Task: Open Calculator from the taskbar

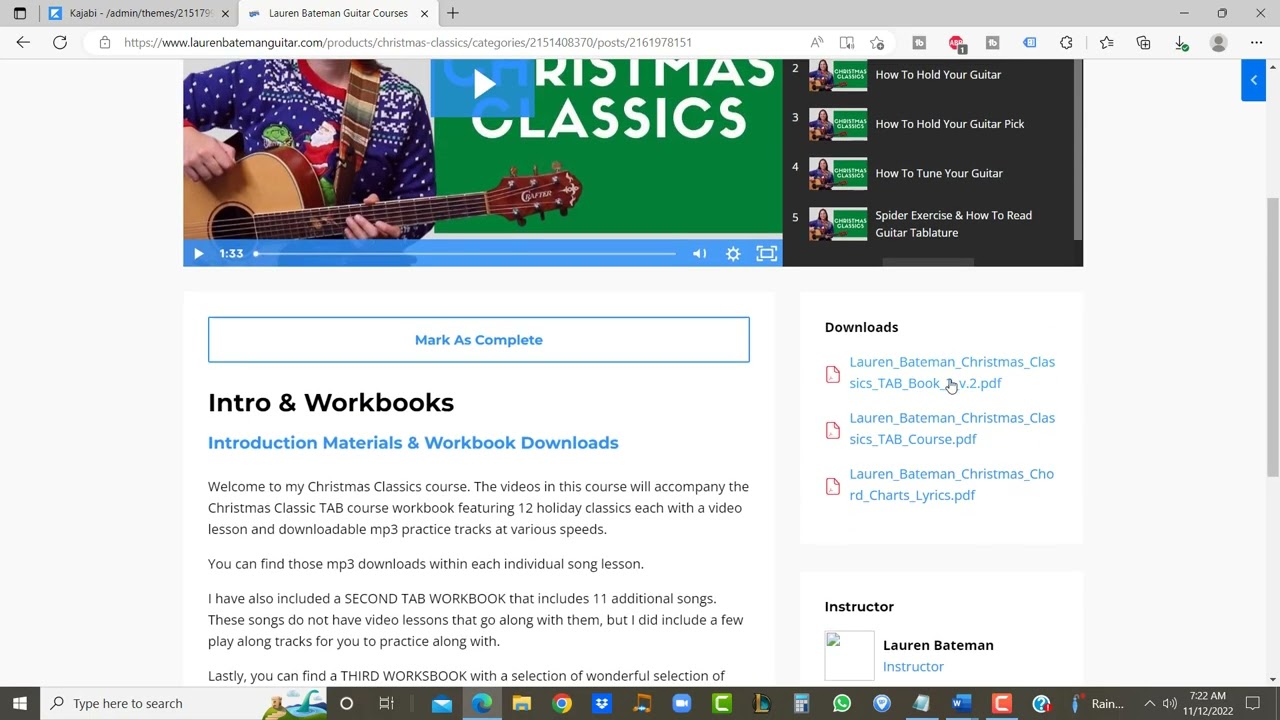Action: point(801,703)
